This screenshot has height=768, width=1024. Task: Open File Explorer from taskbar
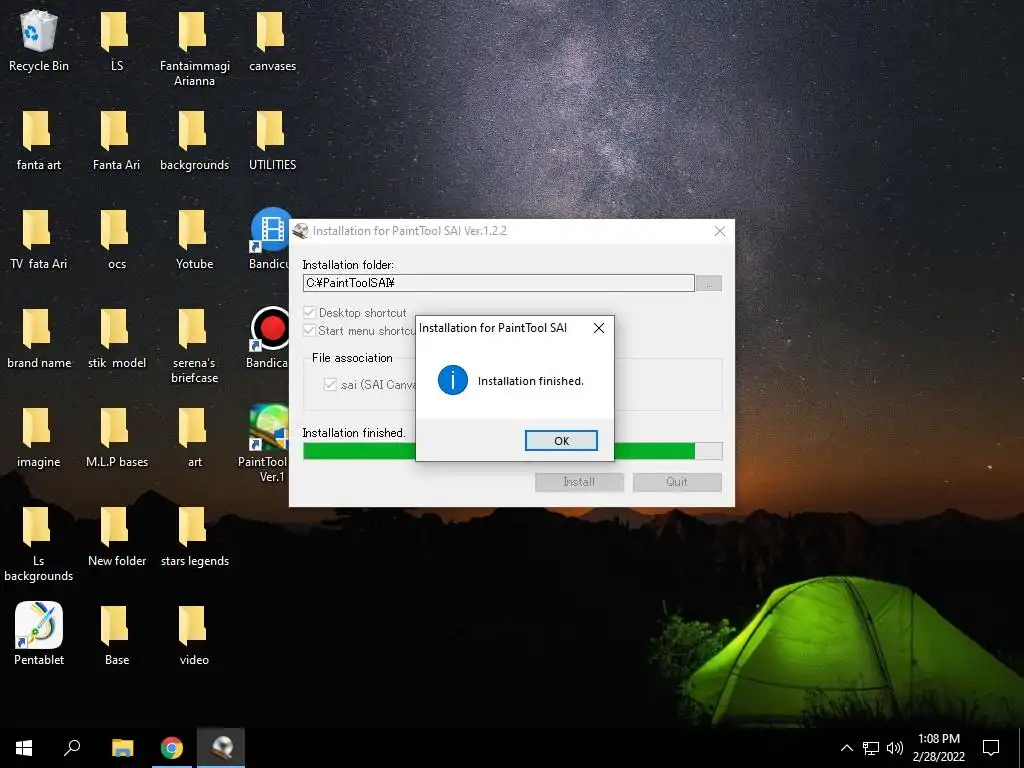tap(122, 748)
